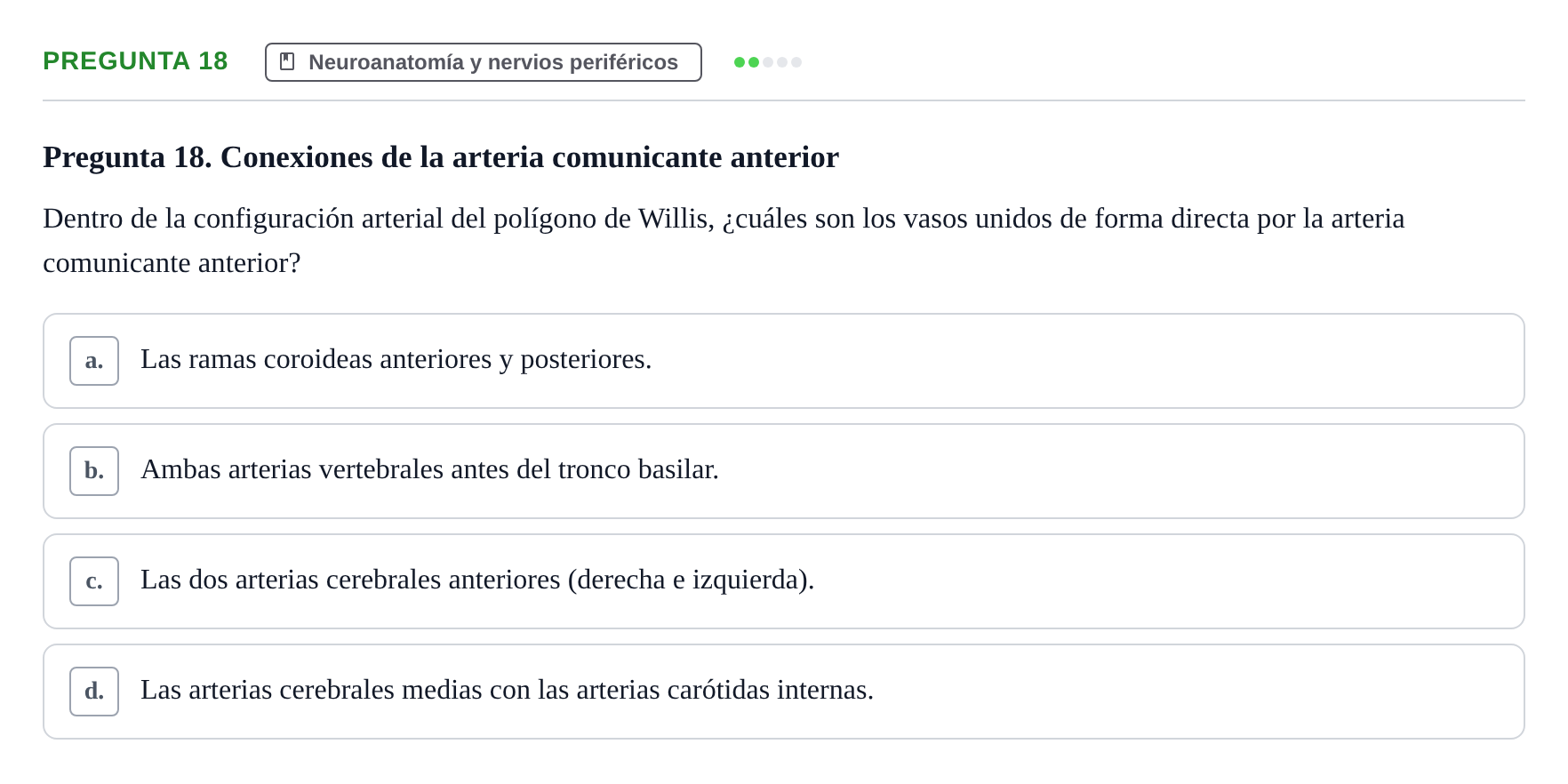This screenshot has width=1568, height=784.
Task: Click the question text about polígono de Willis
Action: [x=724, y=240]
